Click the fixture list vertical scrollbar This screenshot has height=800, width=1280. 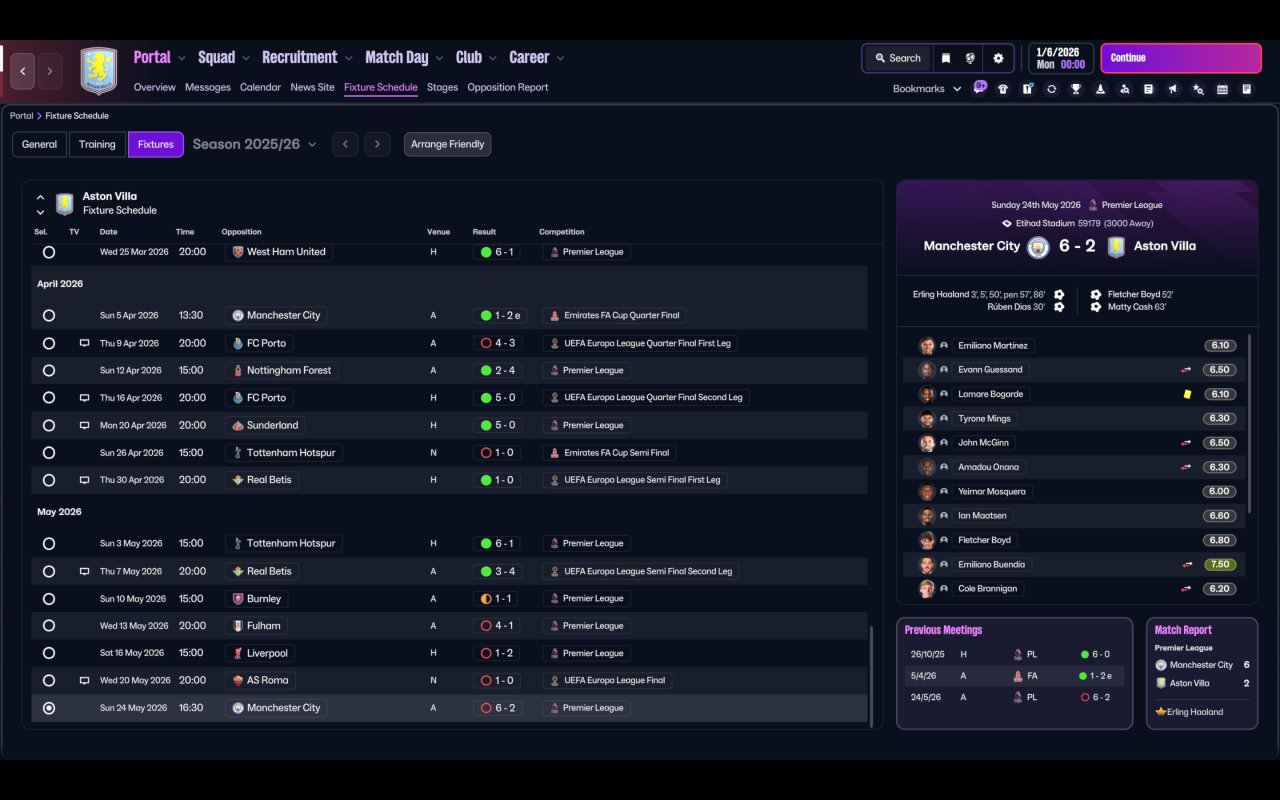point(872,675)
